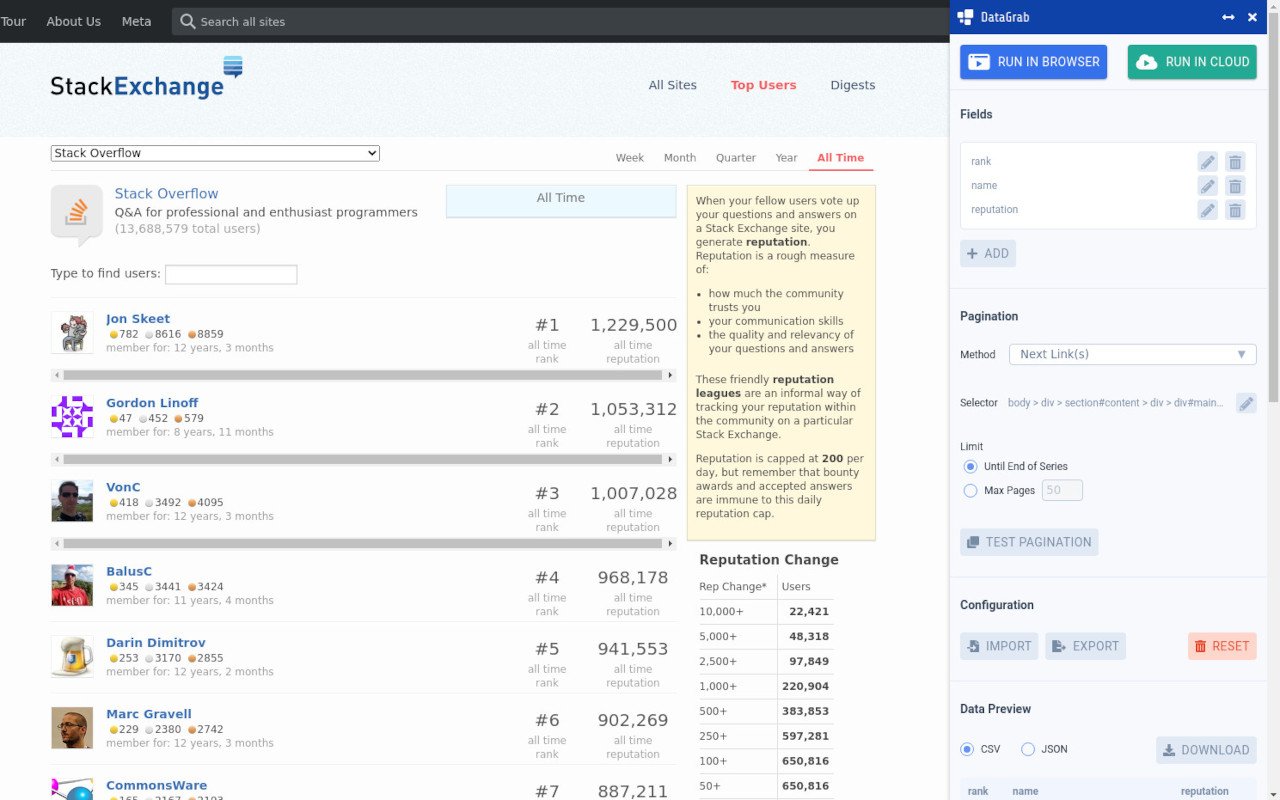Viewport: 1280px width, 800px height.
Task: Click the All Time highlighted box
Action: [561, 200]
